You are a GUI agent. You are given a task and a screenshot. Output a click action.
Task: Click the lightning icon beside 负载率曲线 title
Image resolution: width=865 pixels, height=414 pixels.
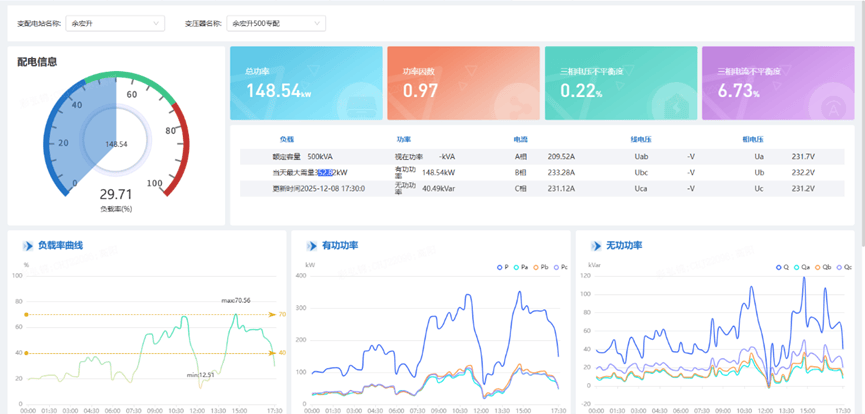pyautogui.click(x=26, y=246)
